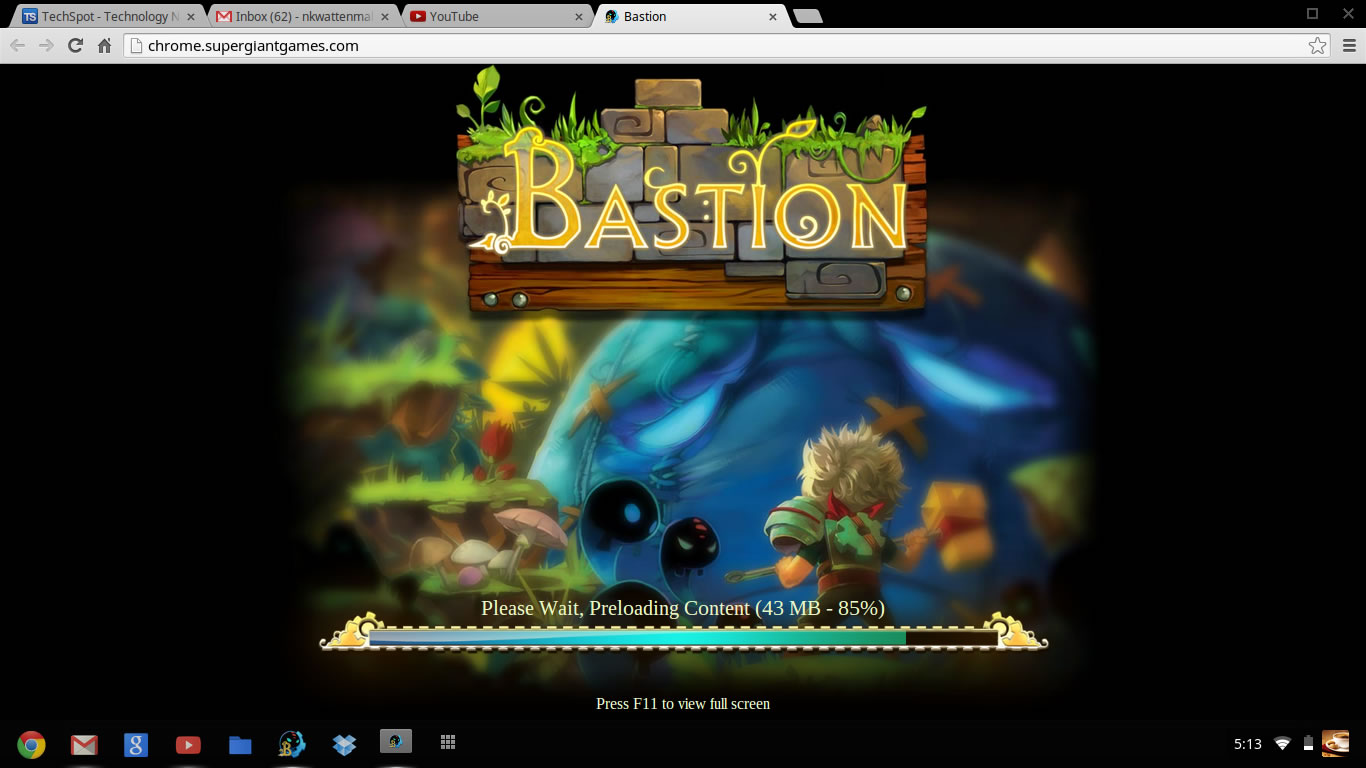Close the Bastion tab
1366x768 pixels.
[773, 17]
